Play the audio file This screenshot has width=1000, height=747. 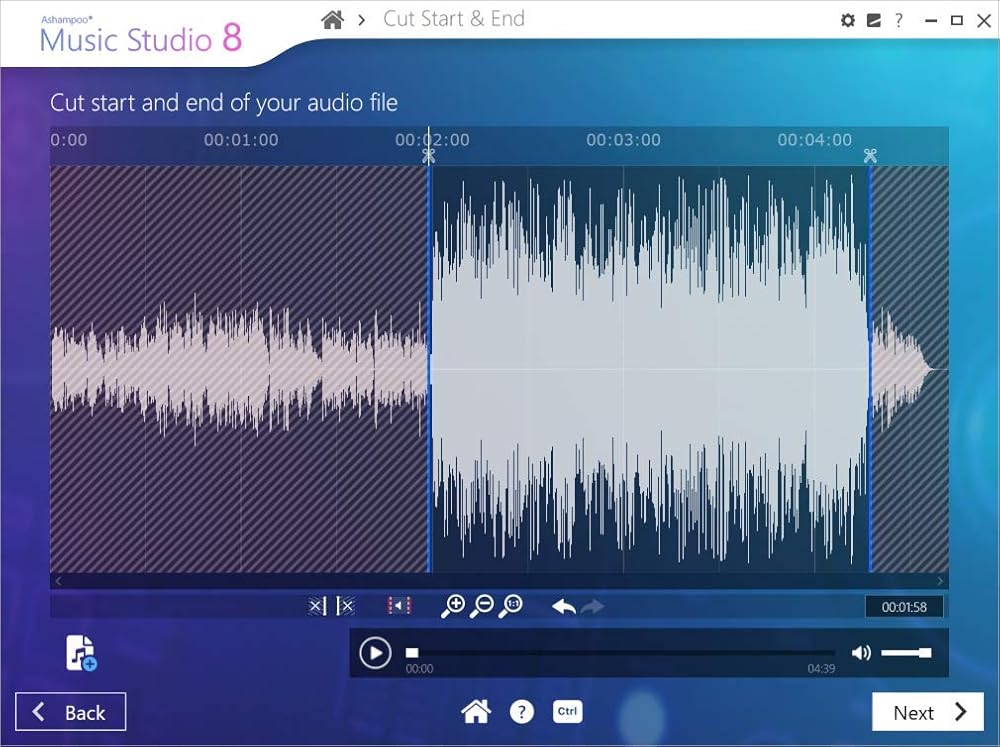(x=375, y=653)
